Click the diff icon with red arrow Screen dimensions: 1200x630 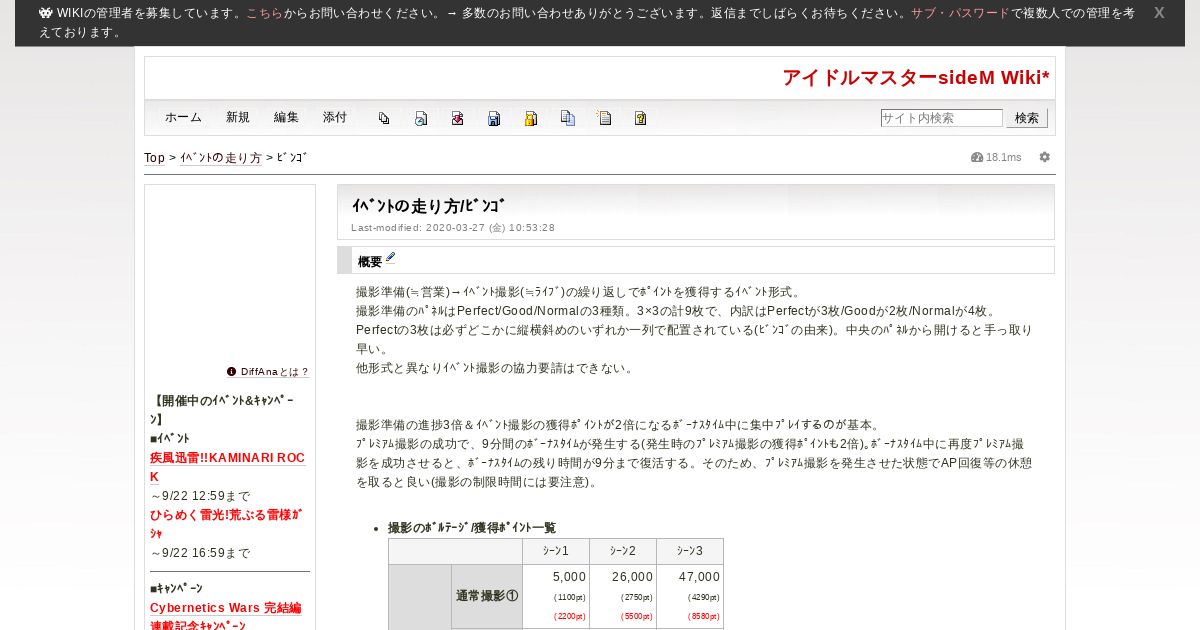pos(457,118)
